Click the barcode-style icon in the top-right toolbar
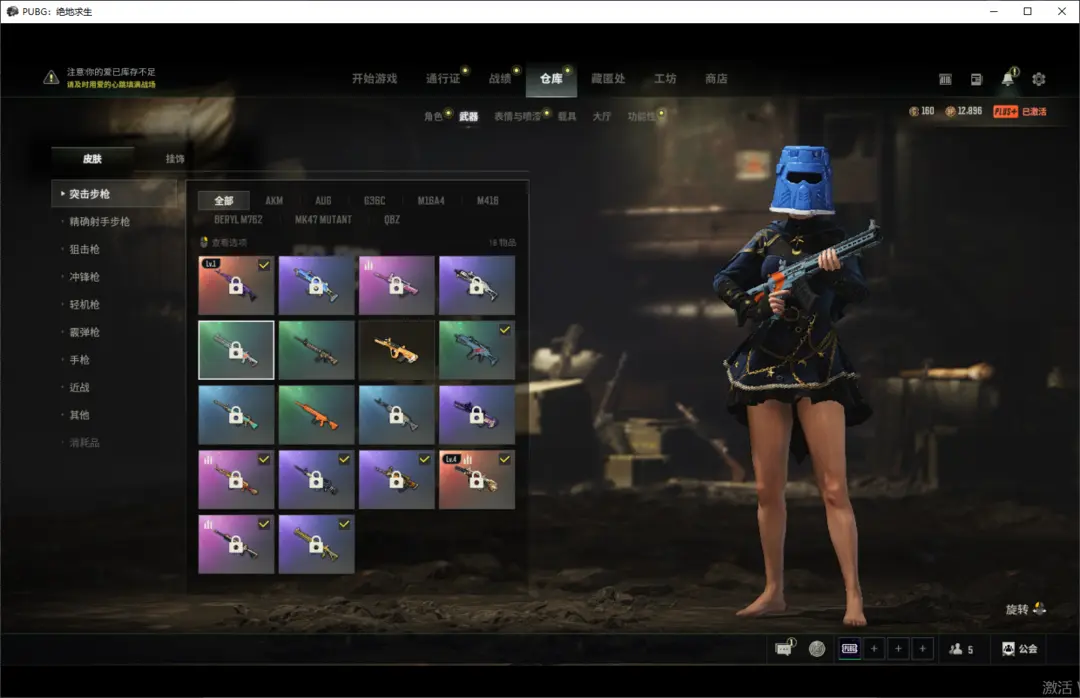 click(x=945, y=79)
